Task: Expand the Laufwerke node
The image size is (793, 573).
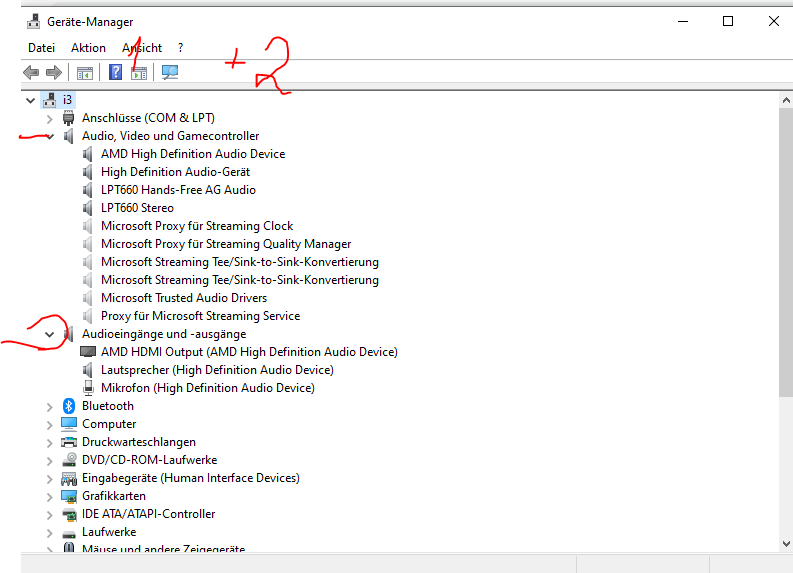Action: (50, 533)
